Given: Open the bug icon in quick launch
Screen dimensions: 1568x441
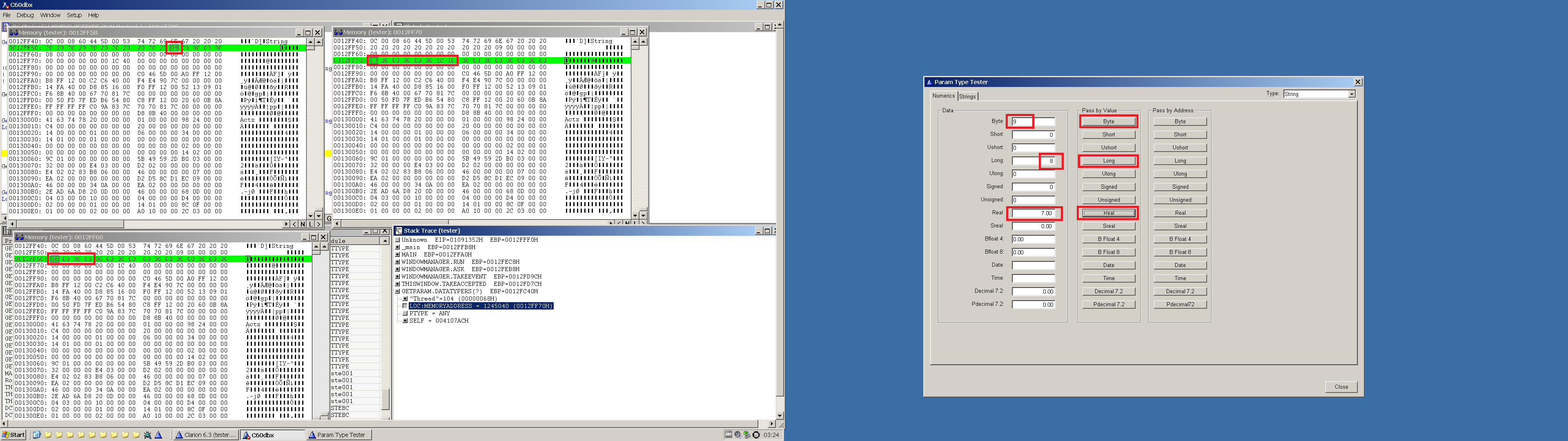Looking at the screenshot, I should pyautogui.click(x=147, y=435).
